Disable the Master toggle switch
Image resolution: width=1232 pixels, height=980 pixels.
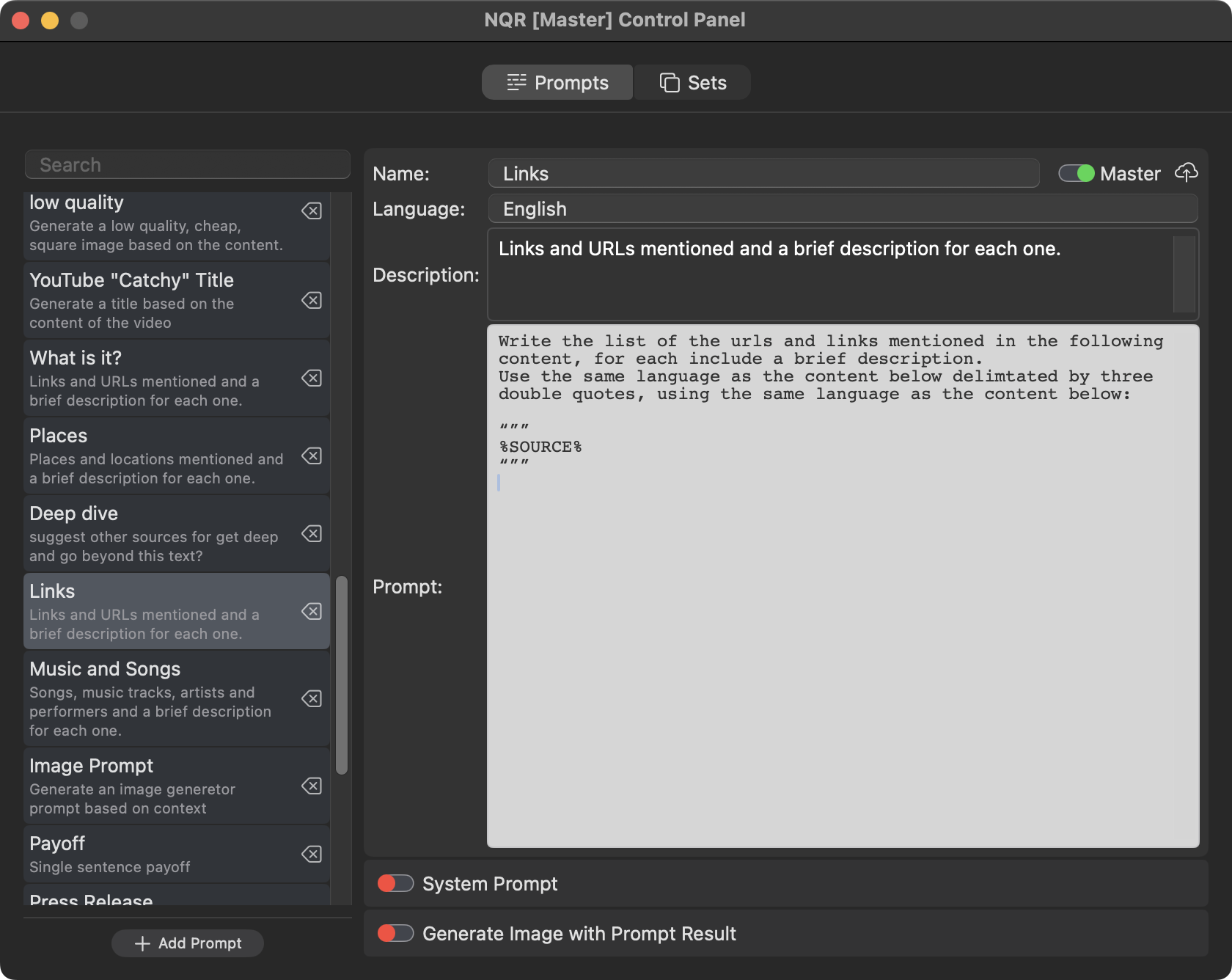click(x=1076, y=174)
